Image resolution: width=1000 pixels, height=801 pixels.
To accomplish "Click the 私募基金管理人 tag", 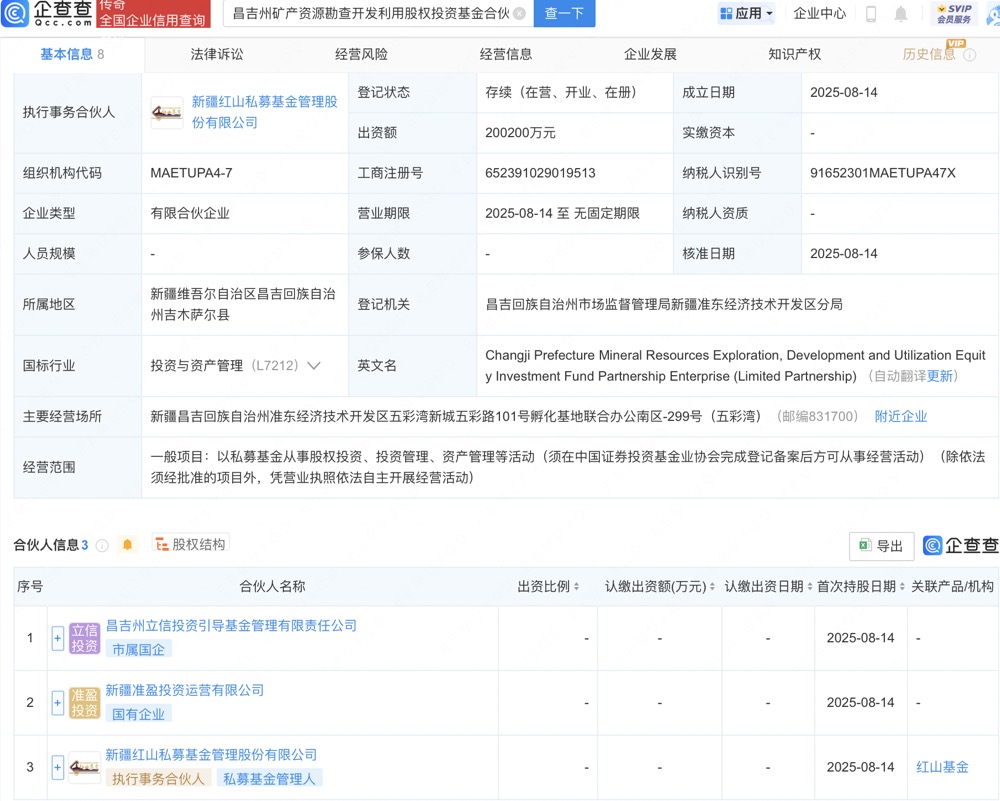I will pos(269,779).
